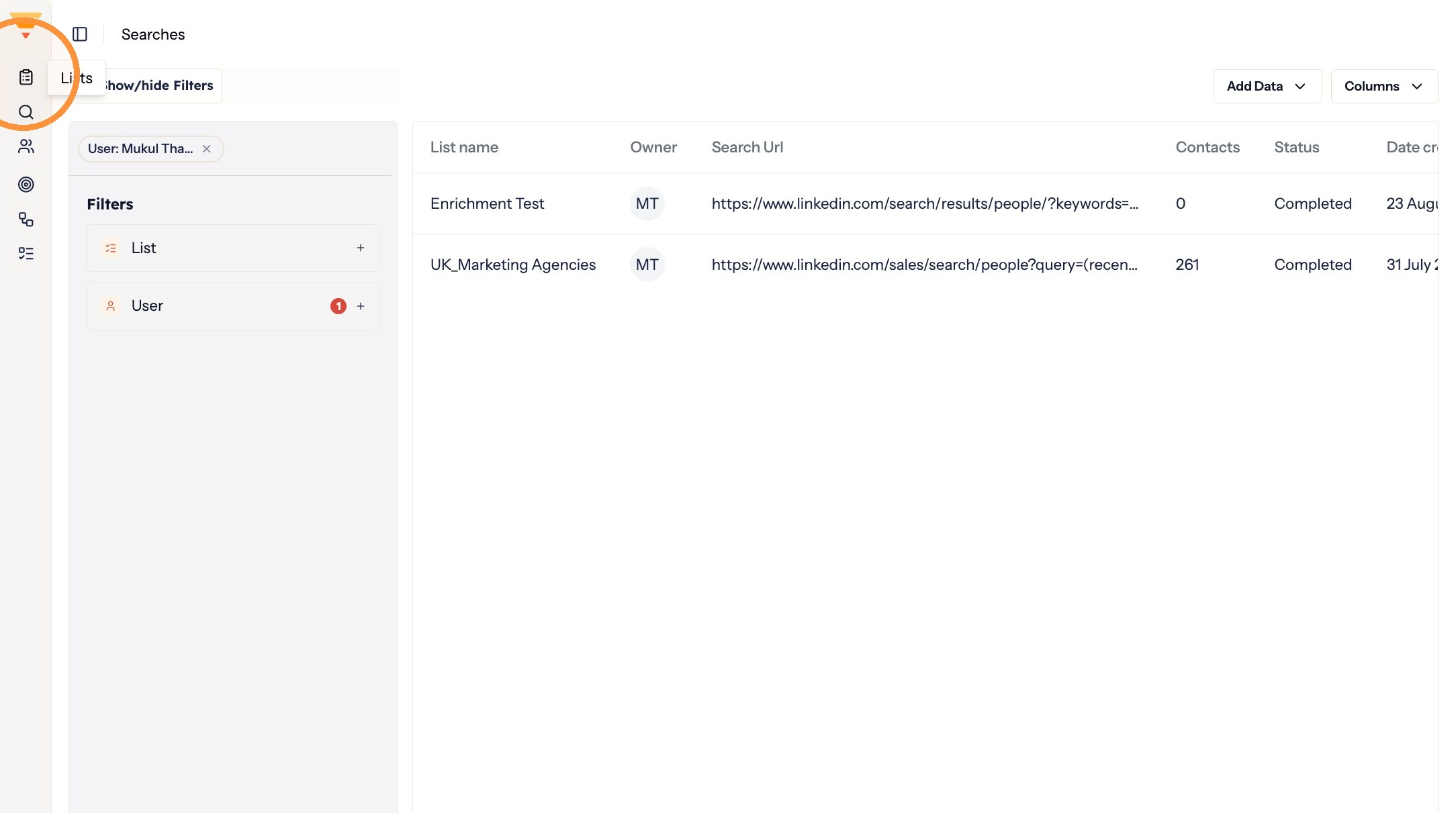Image resolution: width=1456 pixels, height=813 pixels.
Task: Click the Searches page title
Action: point(153,34)
